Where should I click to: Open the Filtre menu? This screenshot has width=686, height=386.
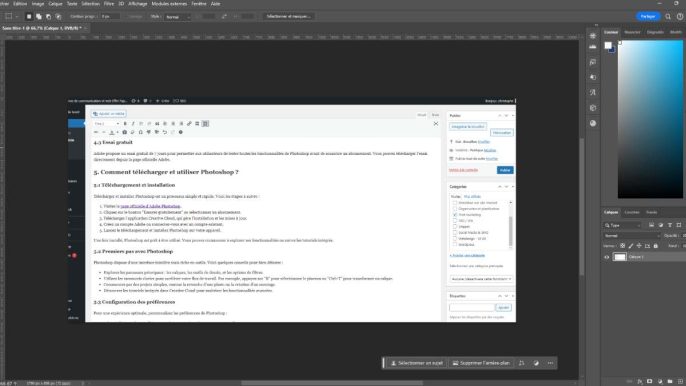click(108, 4)
